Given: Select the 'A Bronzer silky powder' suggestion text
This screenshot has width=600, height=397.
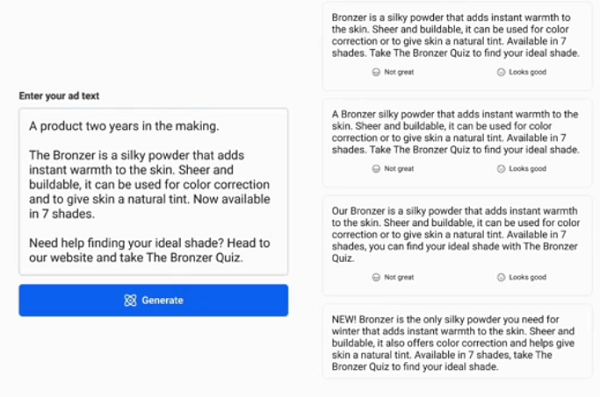Looking at the screenshot, I should pos(455,132).
